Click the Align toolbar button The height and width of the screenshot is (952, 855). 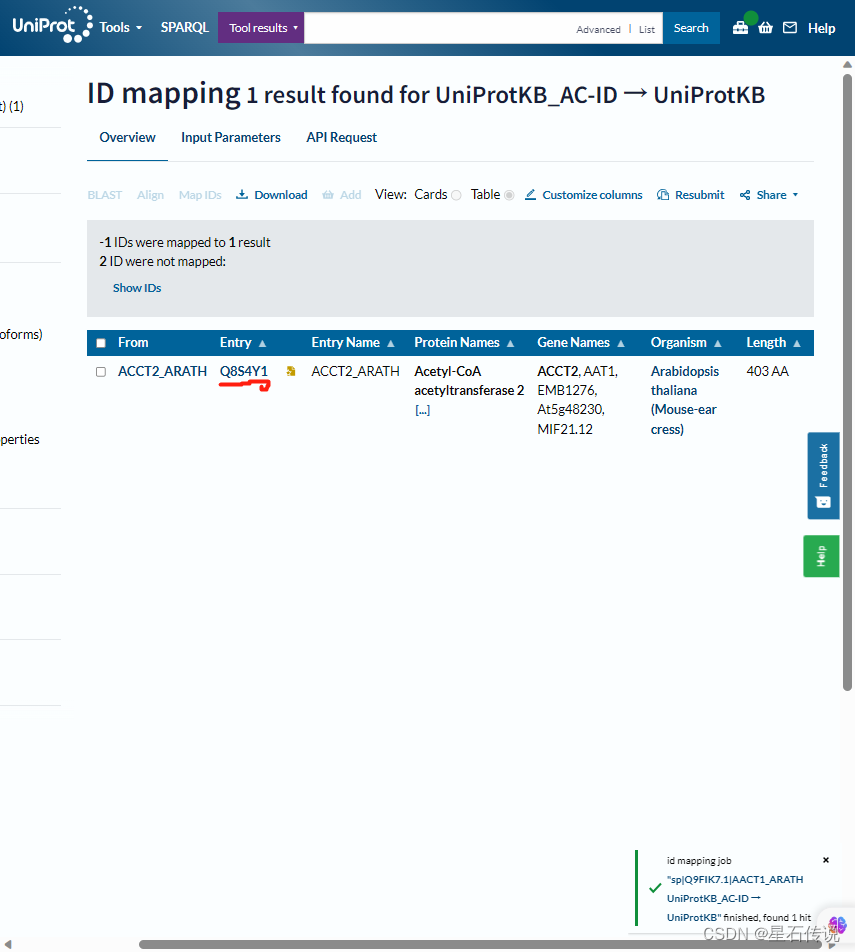(x=150, y=195)
